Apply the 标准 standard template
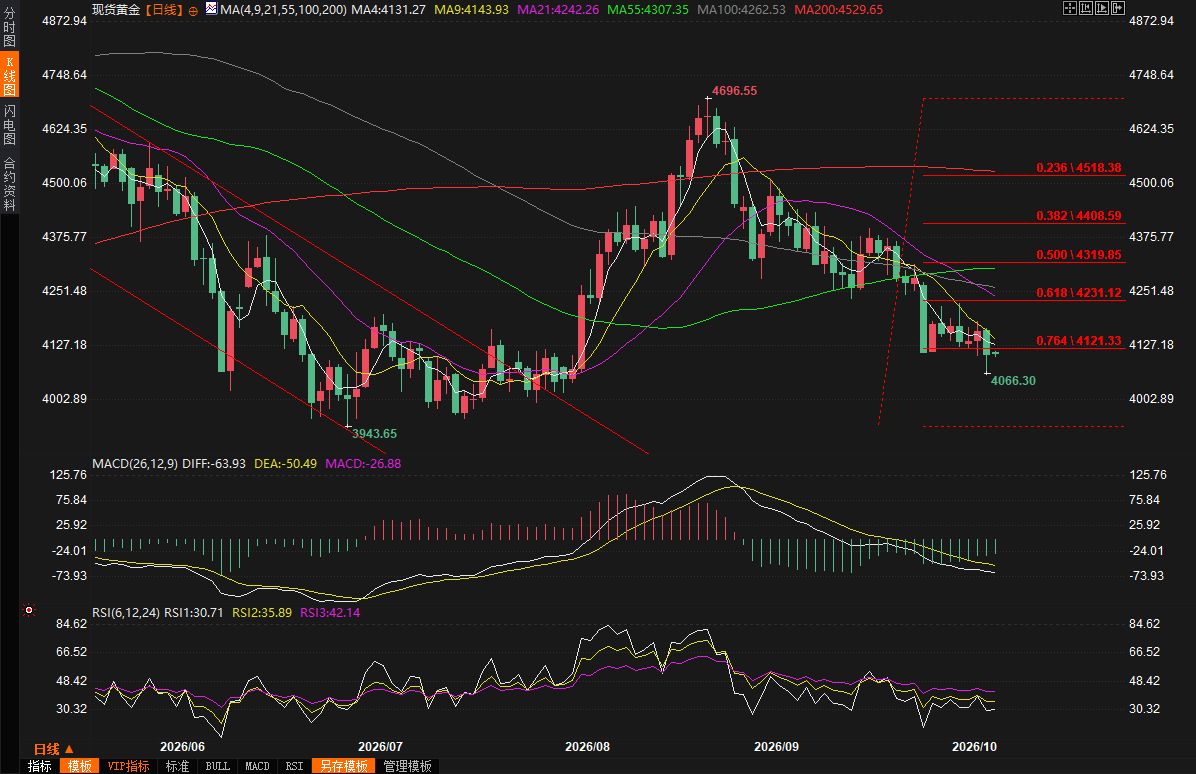 tap(177, 766)
